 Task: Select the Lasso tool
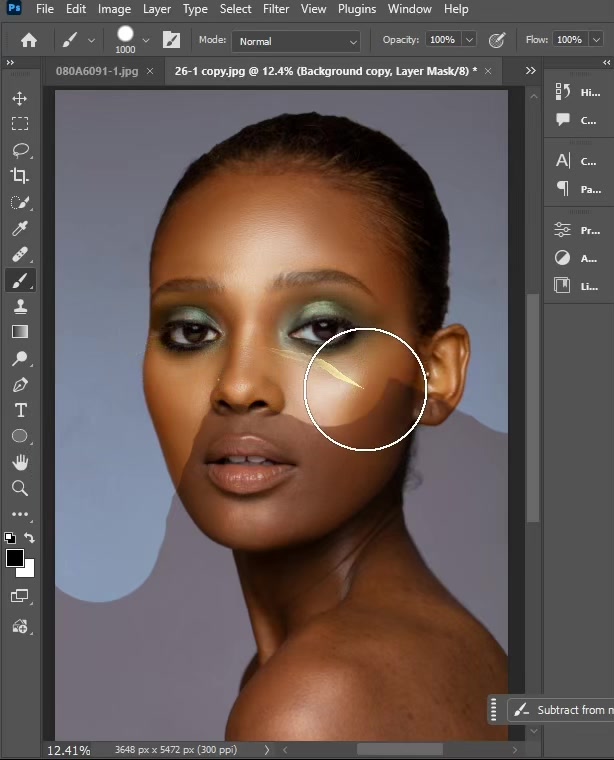coord(20,150)
